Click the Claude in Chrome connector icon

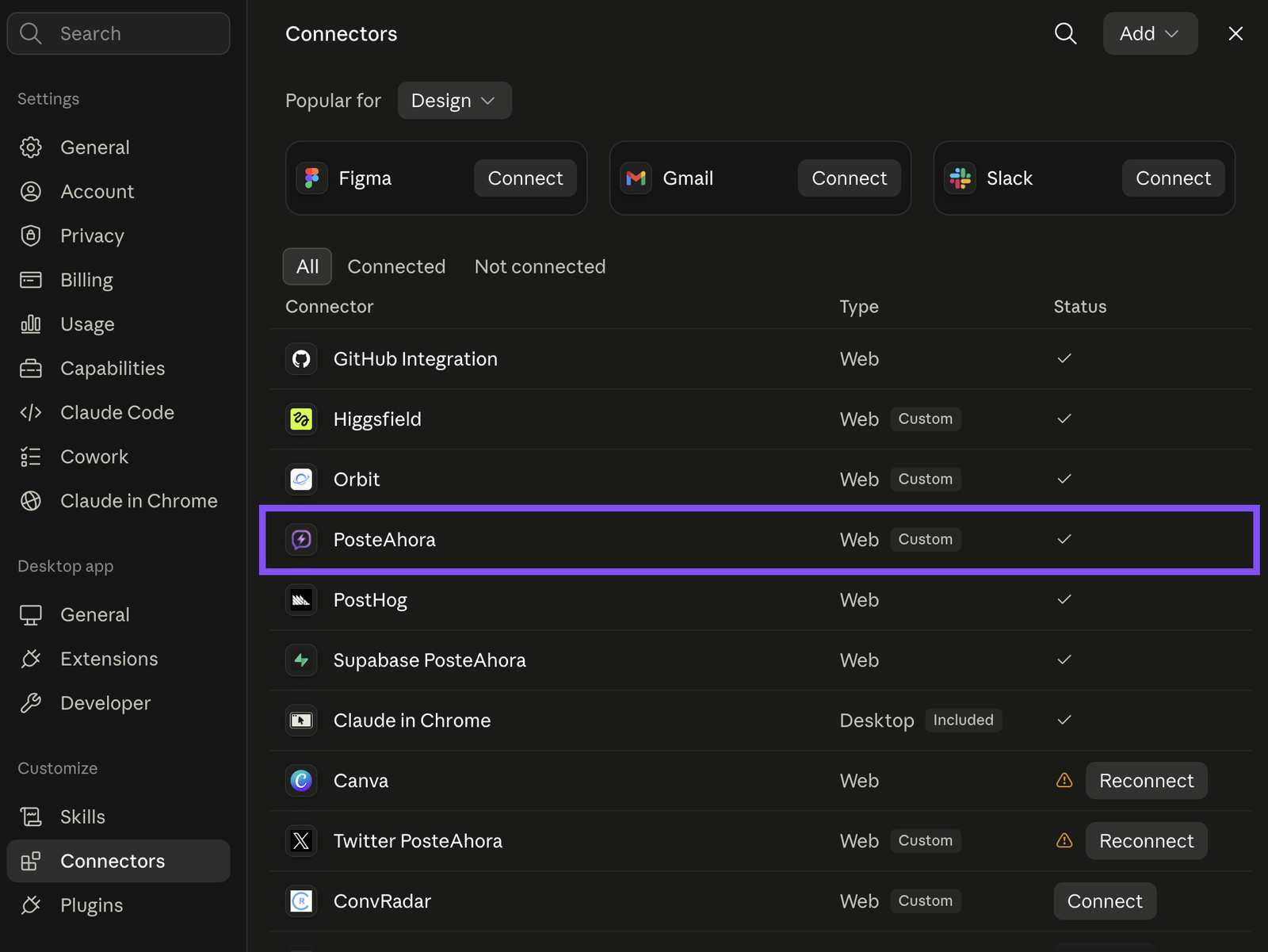[x=301, y=721]
